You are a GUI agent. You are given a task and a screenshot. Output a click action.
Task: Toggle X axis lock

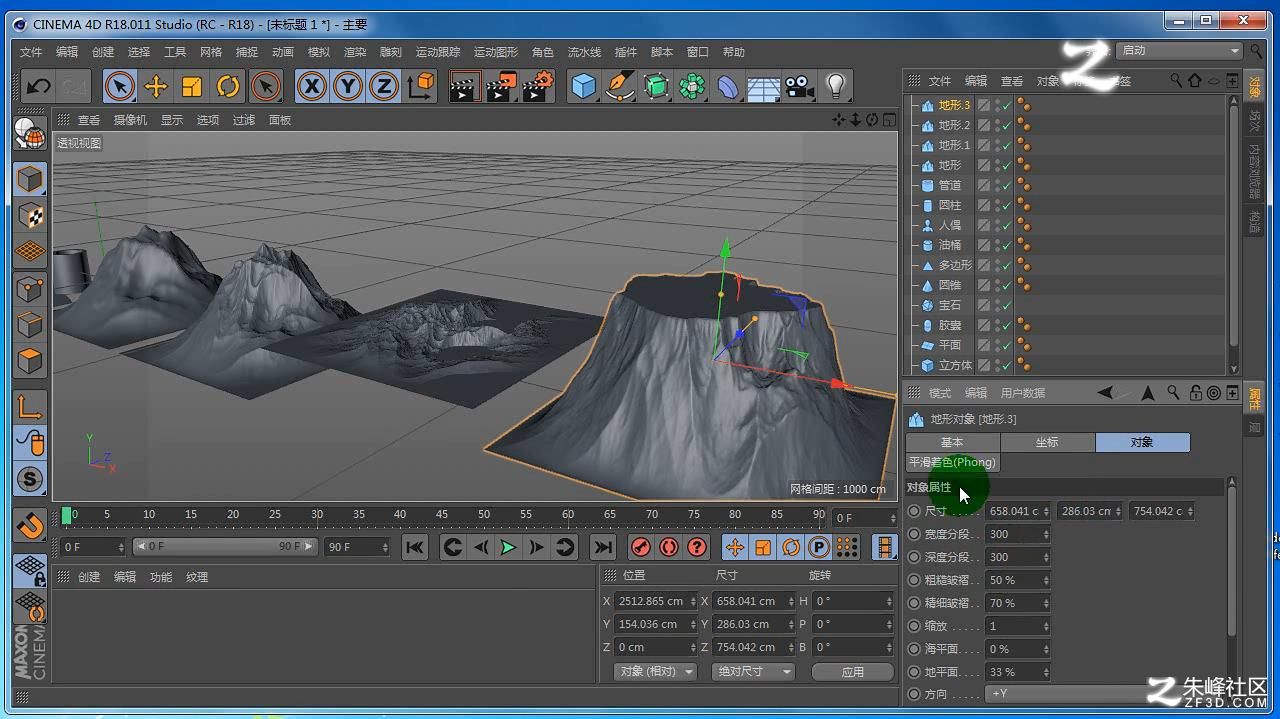[x=312, y=87]
